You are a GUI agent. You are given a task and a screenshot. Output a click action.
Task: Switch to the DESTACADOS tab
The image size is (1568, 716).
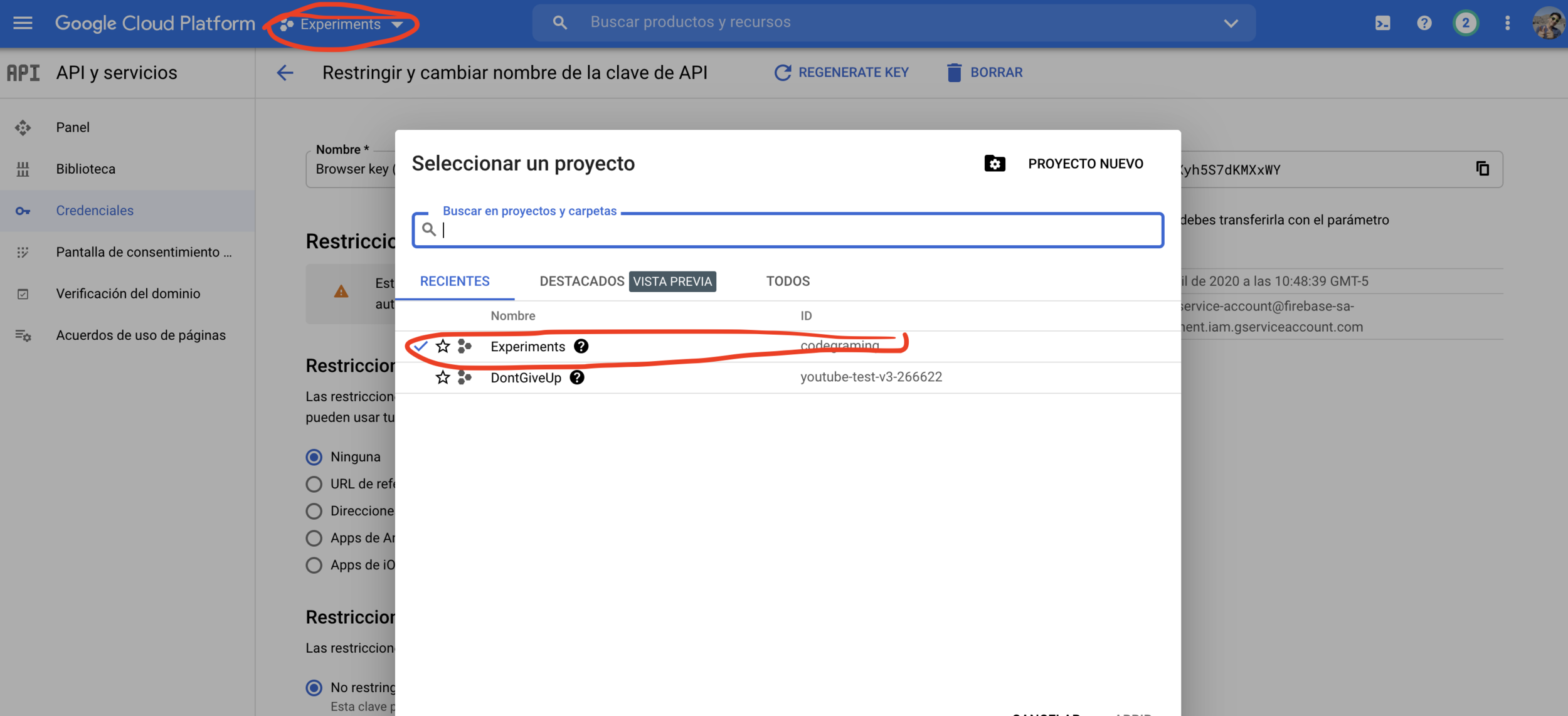581,282
